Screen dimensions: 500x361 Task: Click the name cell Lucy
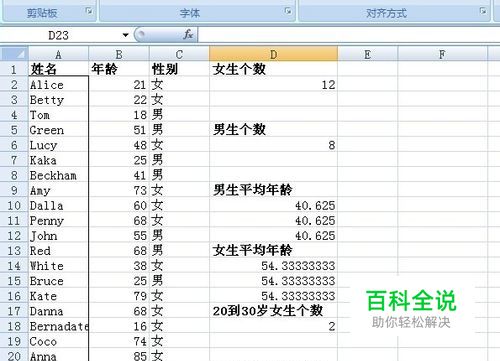tap(58, 145)
